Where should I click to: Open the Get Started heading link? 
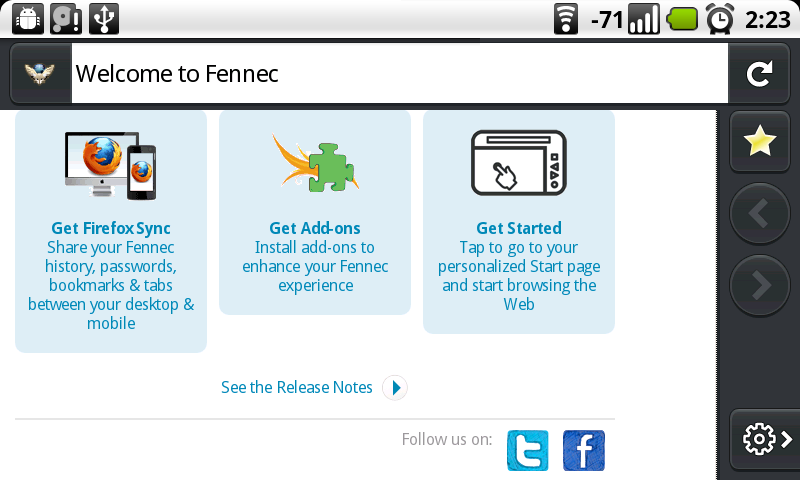click(519, 228)
